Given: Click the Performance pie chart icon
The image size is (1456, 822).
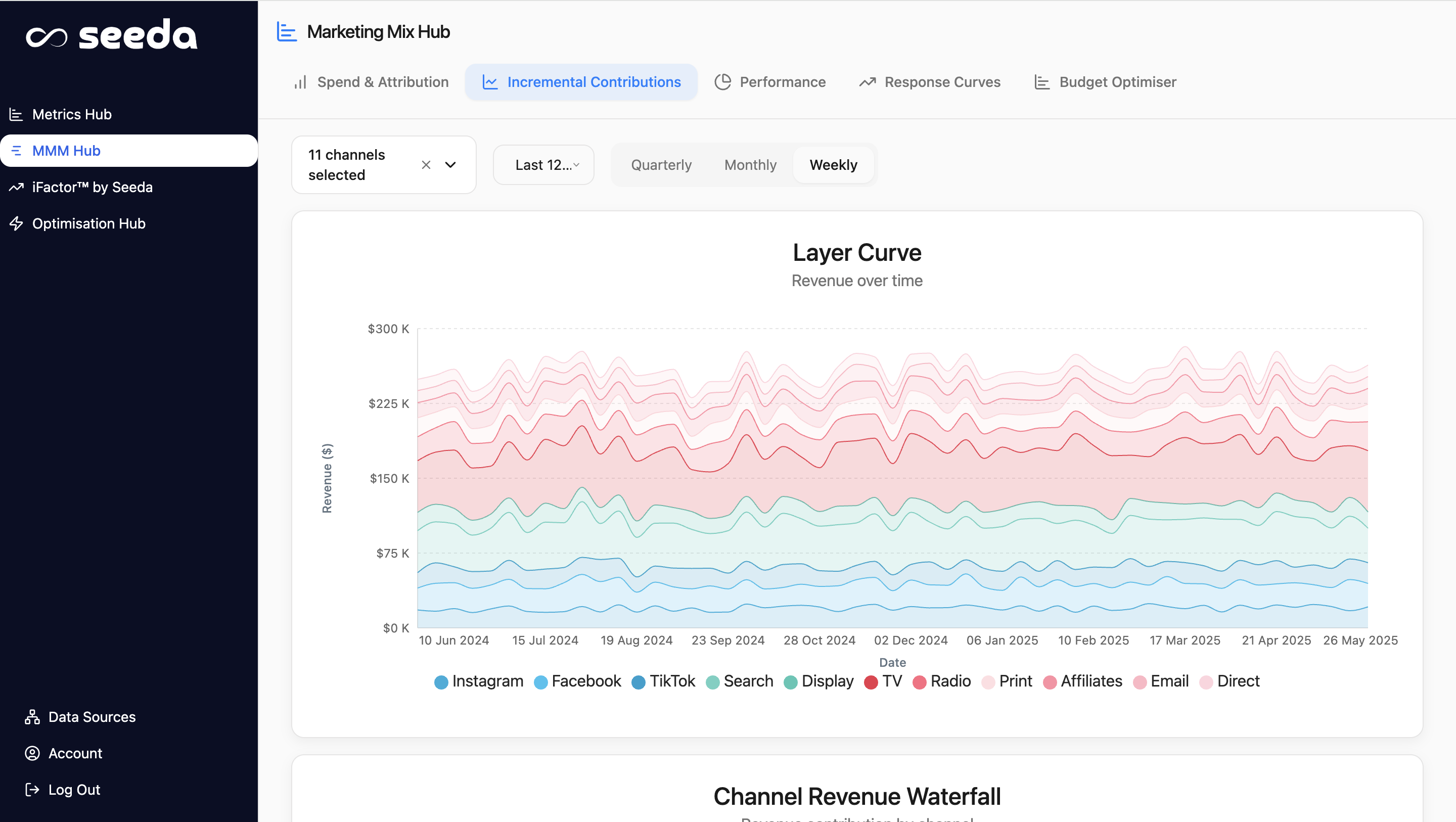Looking at the screenshot, I should coord(722,82).
